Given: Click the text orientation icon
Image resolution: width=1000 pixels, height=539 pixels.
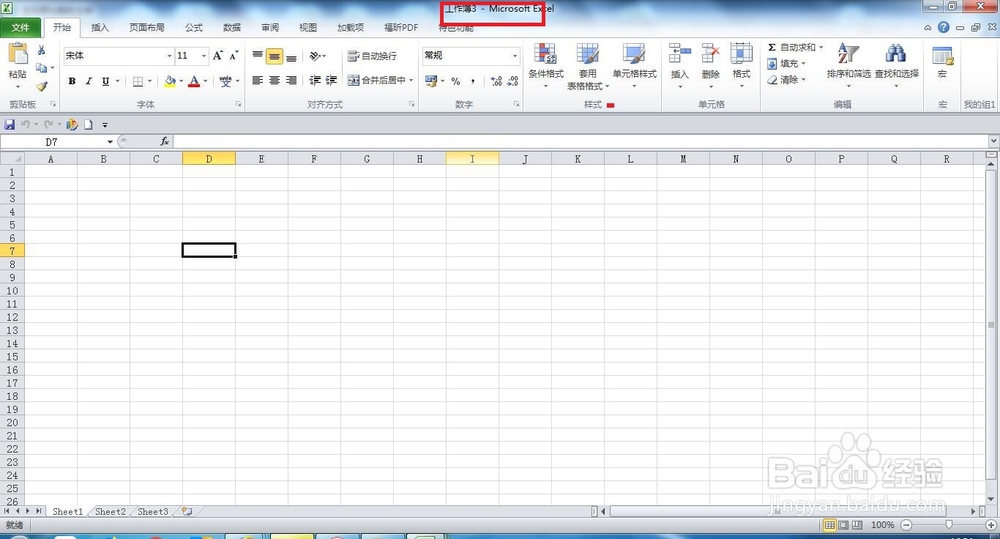Looking at the screenshot, I should click(315, 56).
